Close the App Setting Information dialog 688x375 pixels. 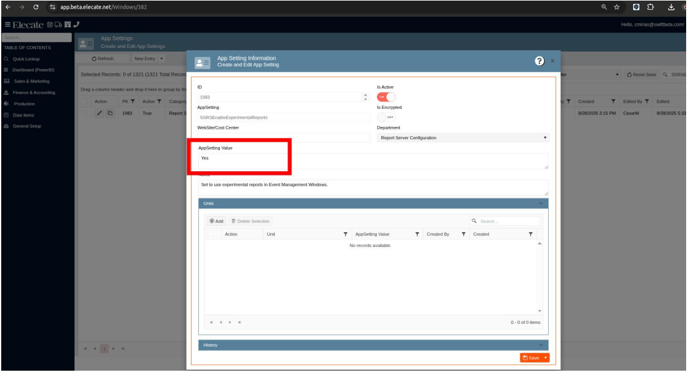point(552,61)
